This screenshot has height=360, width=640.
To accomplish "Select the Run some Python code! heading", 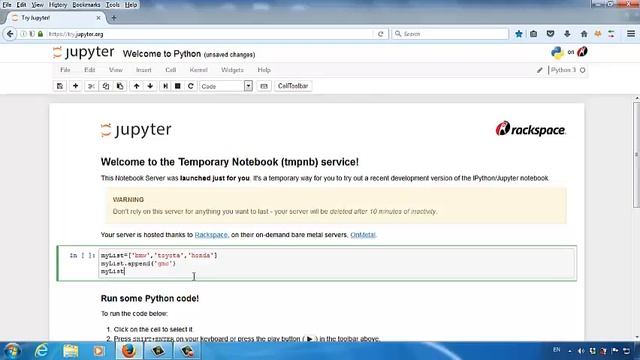I will (150, 298).
